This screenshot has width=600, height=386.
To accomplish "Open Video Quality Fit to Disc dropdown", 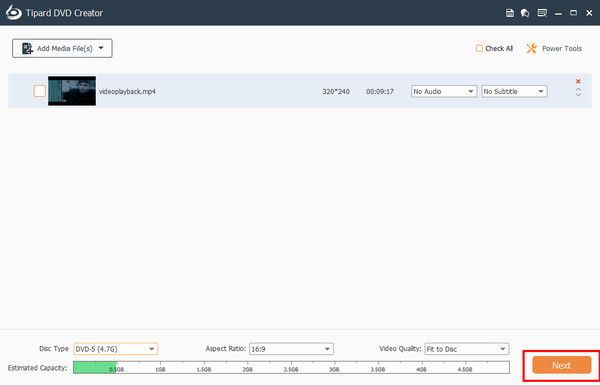I will coord(467,349).
